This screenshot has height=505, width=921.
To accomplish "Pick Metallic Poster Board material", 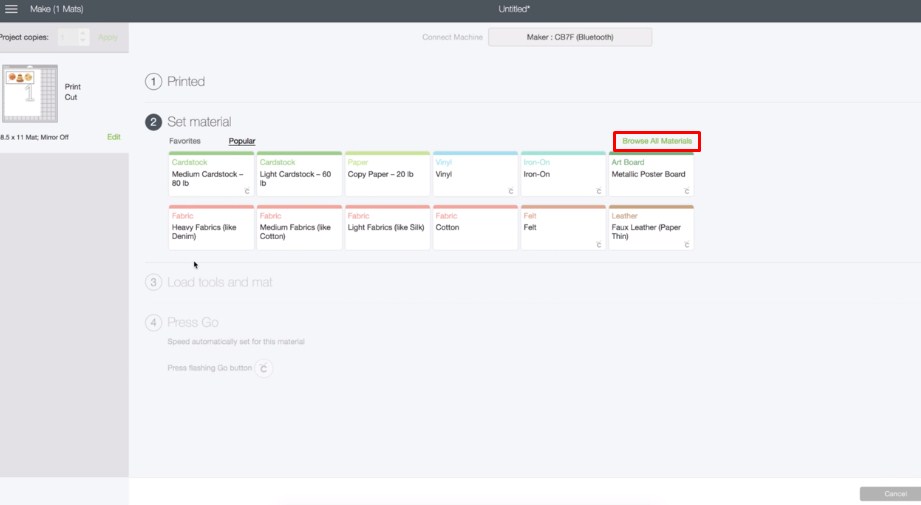I will click(651, 174).
